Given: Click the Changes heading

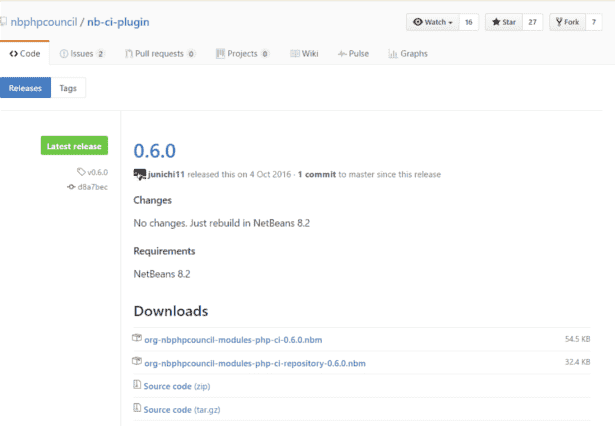Looking at the screenshot, I should coord(153,200).
